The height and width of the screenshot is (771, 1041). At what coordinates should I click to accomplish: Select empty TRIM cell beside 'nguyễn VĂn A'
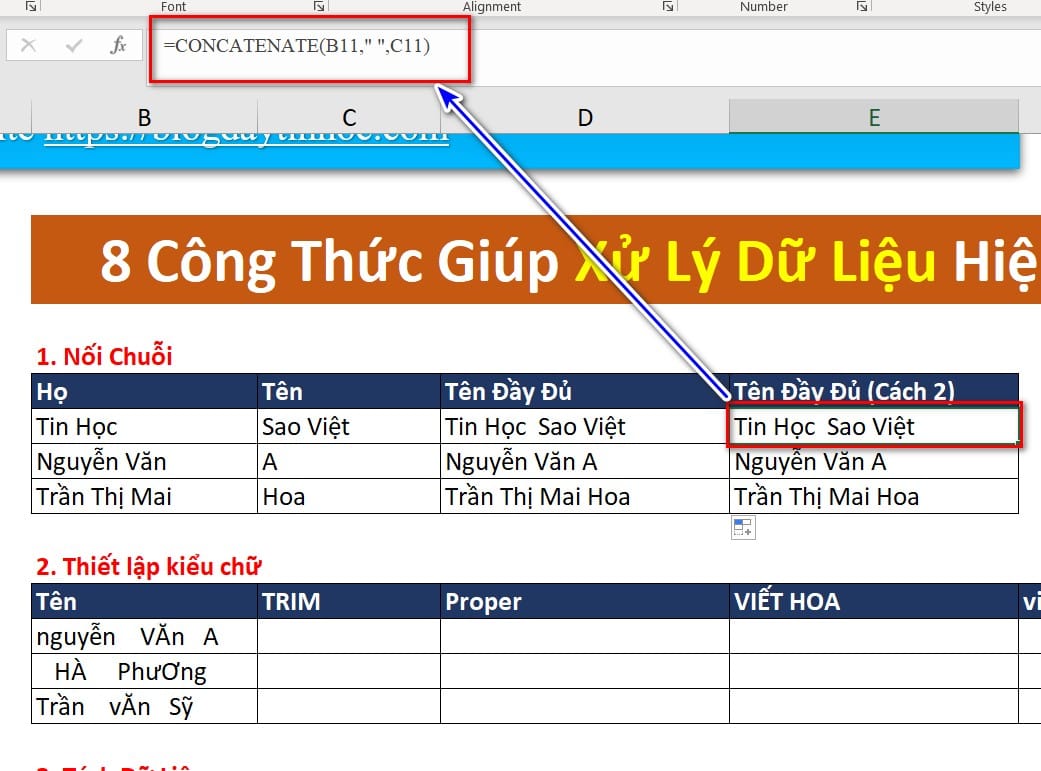pyautogui.click(x=349, y=636)
